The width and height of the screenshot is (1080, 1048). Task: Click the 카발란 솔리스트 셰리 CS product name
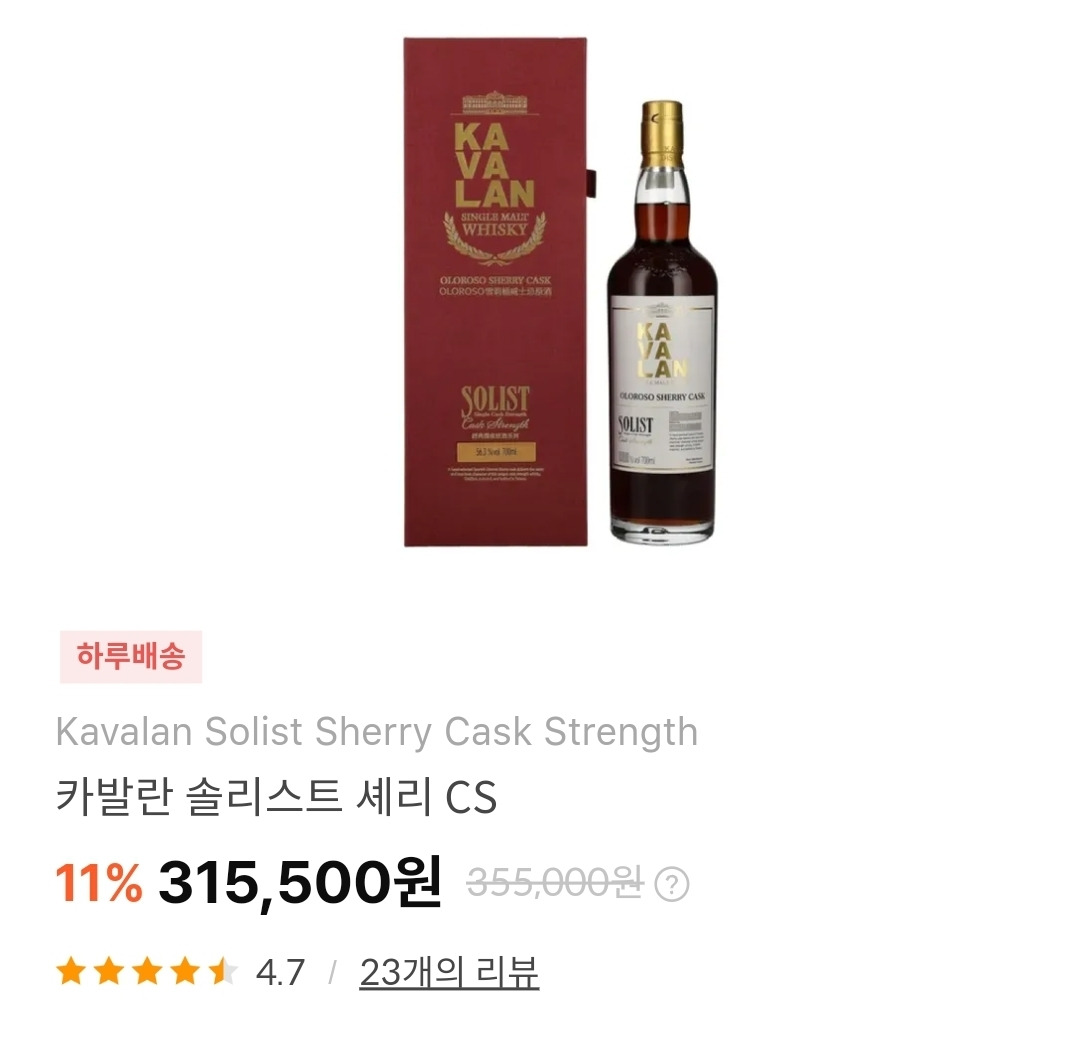pos(276,797)
